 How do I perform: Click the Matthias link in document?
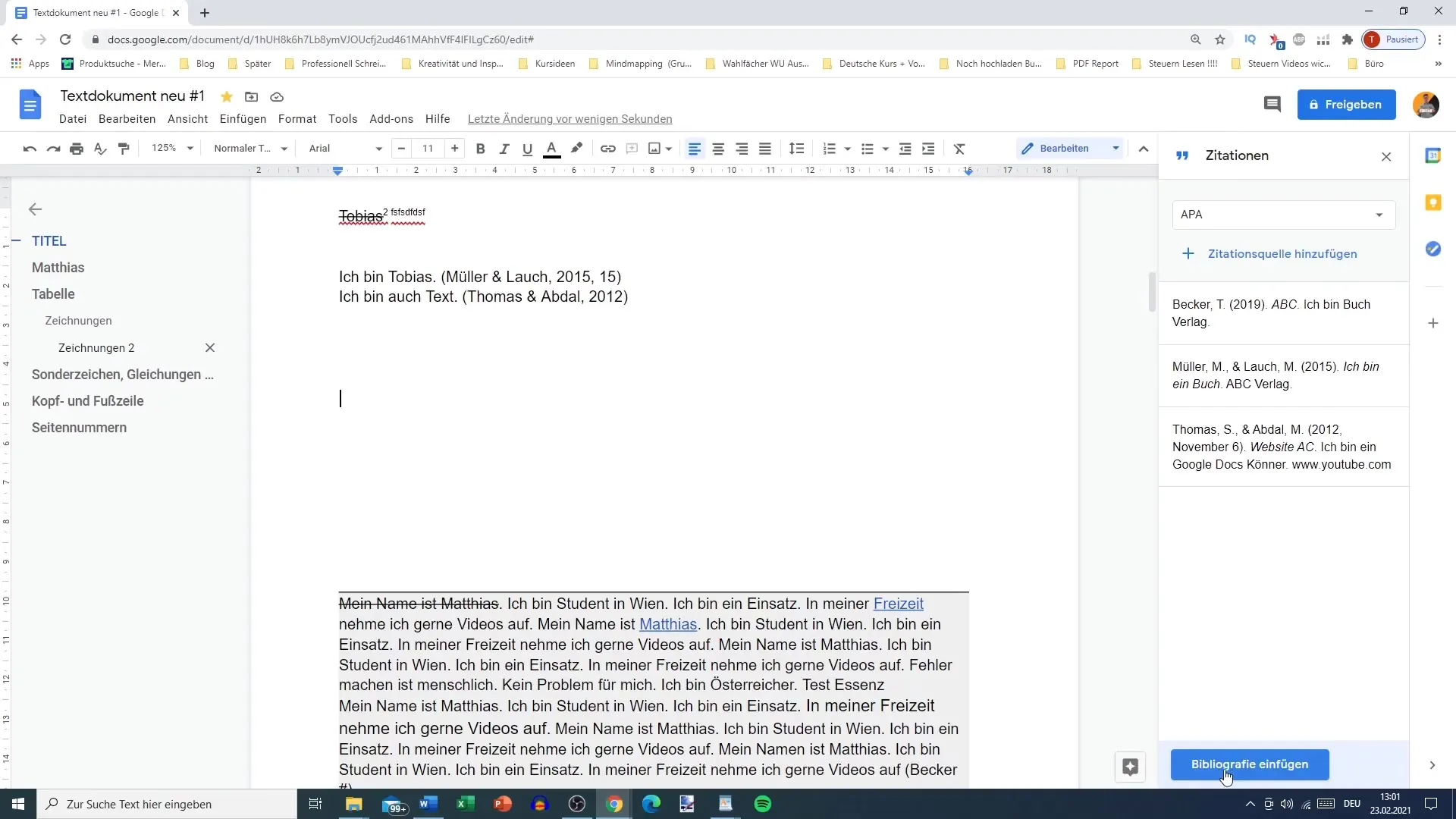click(668, 624)
